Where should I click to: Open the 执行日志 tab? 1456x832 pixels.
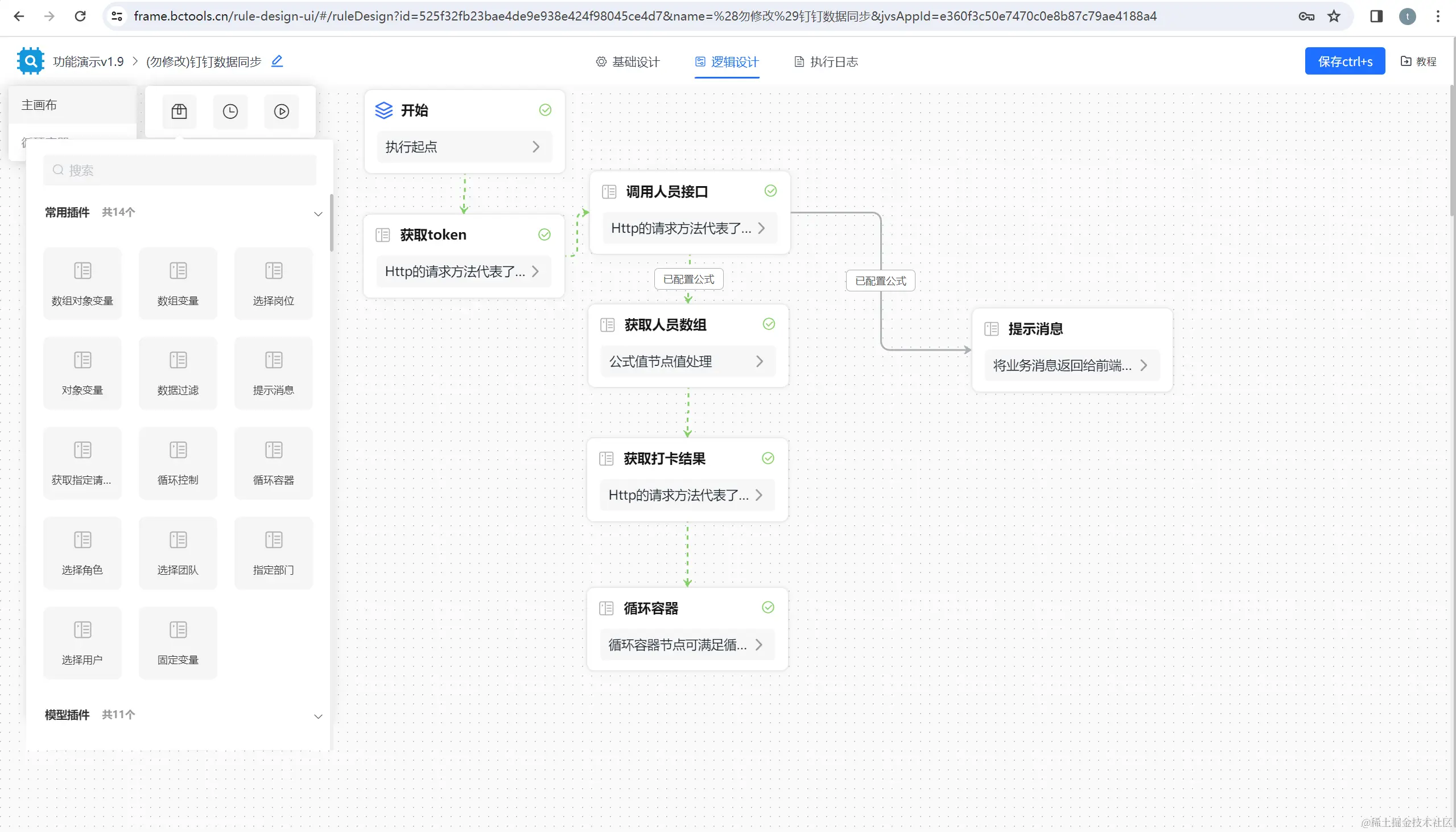826,61
